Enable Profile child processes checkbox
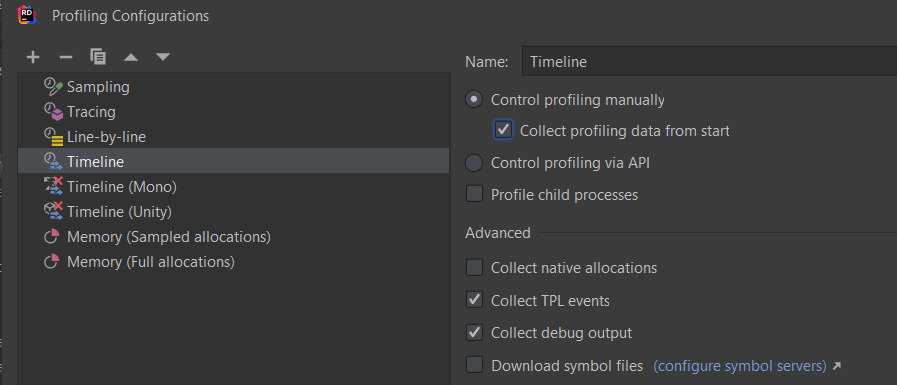The image size is (897, 385). [x=474, y=194]
